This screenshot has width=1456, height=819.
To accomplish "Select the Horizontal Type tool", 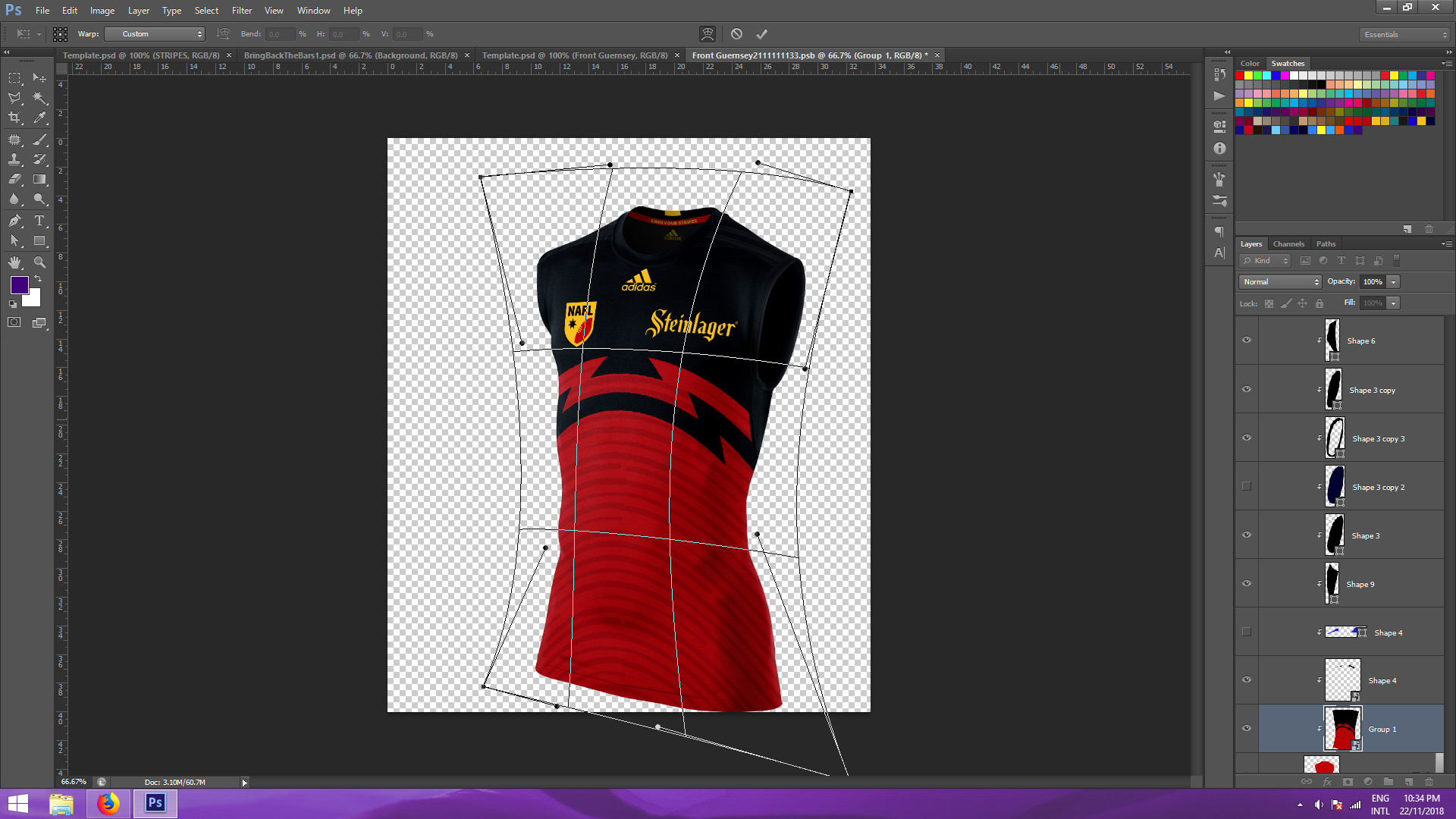I will click(39, 221).
